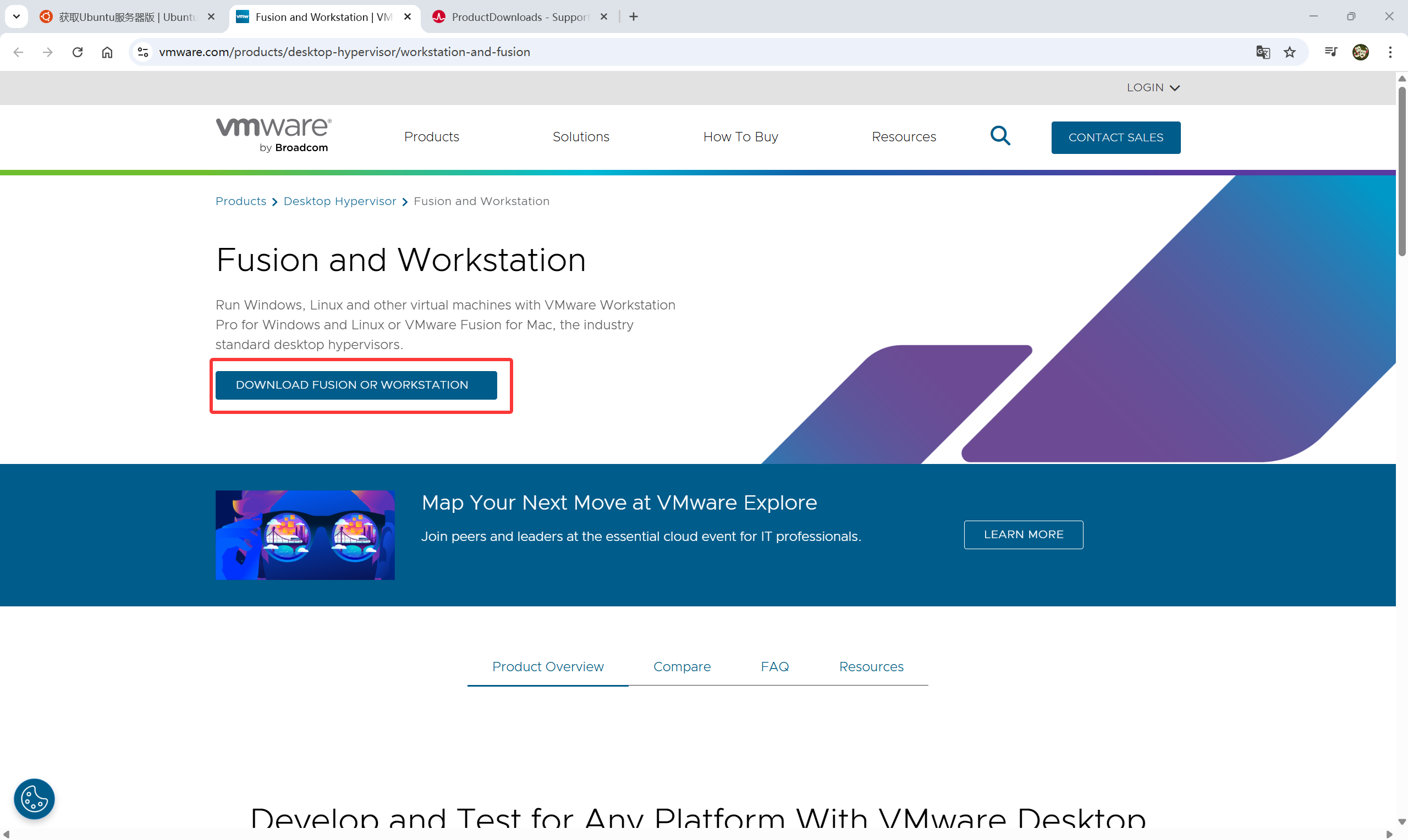The image size is (1408, 840).
Task: Open the FAQ tab
Action: tap(774, 667)
